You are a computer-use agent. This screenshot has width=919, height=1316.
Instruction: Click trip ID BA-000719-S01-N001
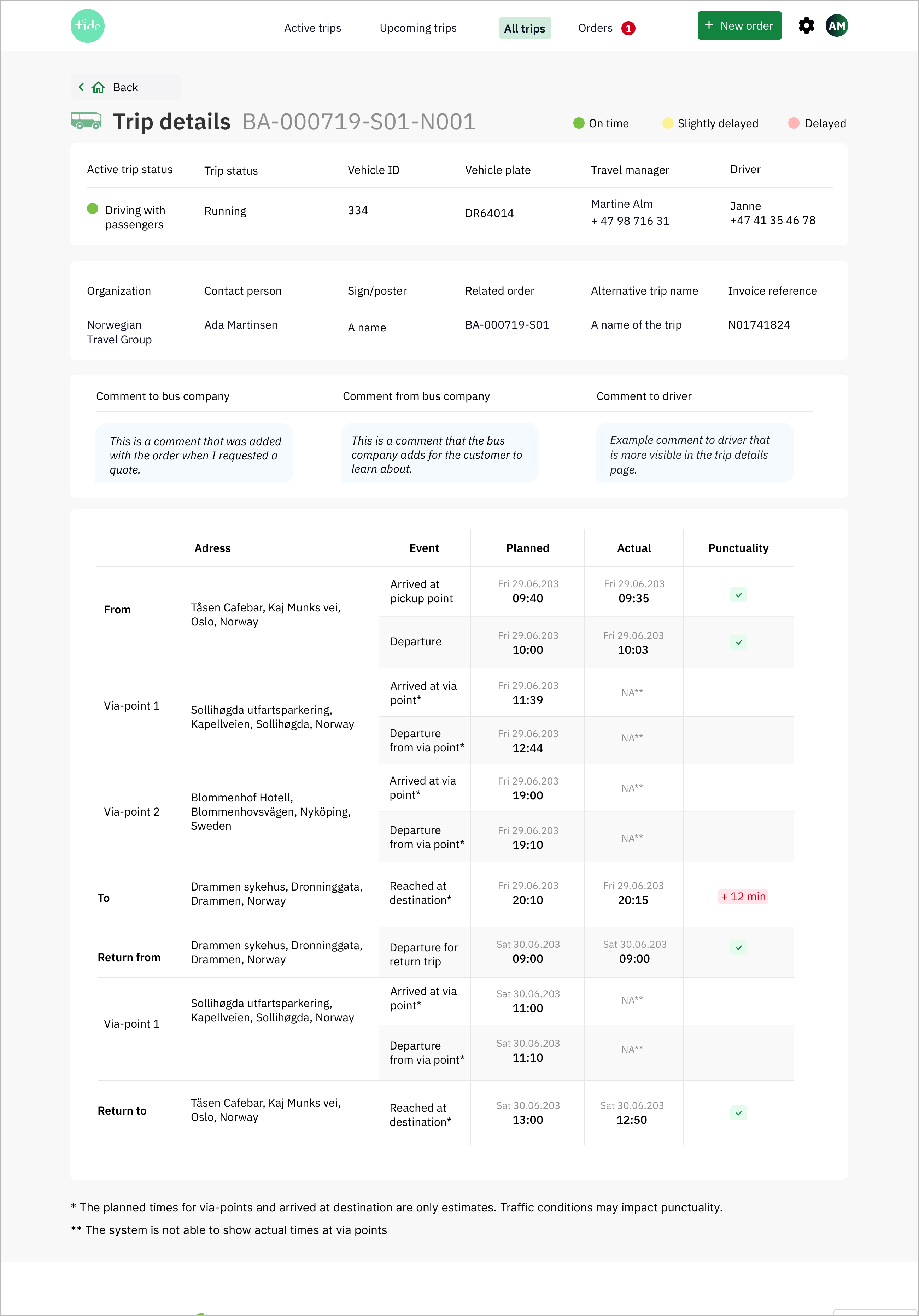pos(359,122)
